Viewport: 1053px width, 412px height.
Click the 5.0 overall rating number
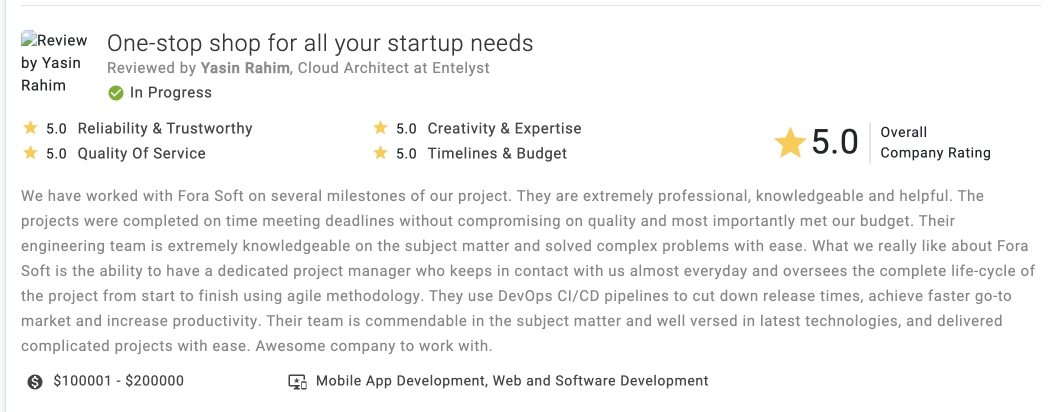pyautogui.click(x=835, y=142)
